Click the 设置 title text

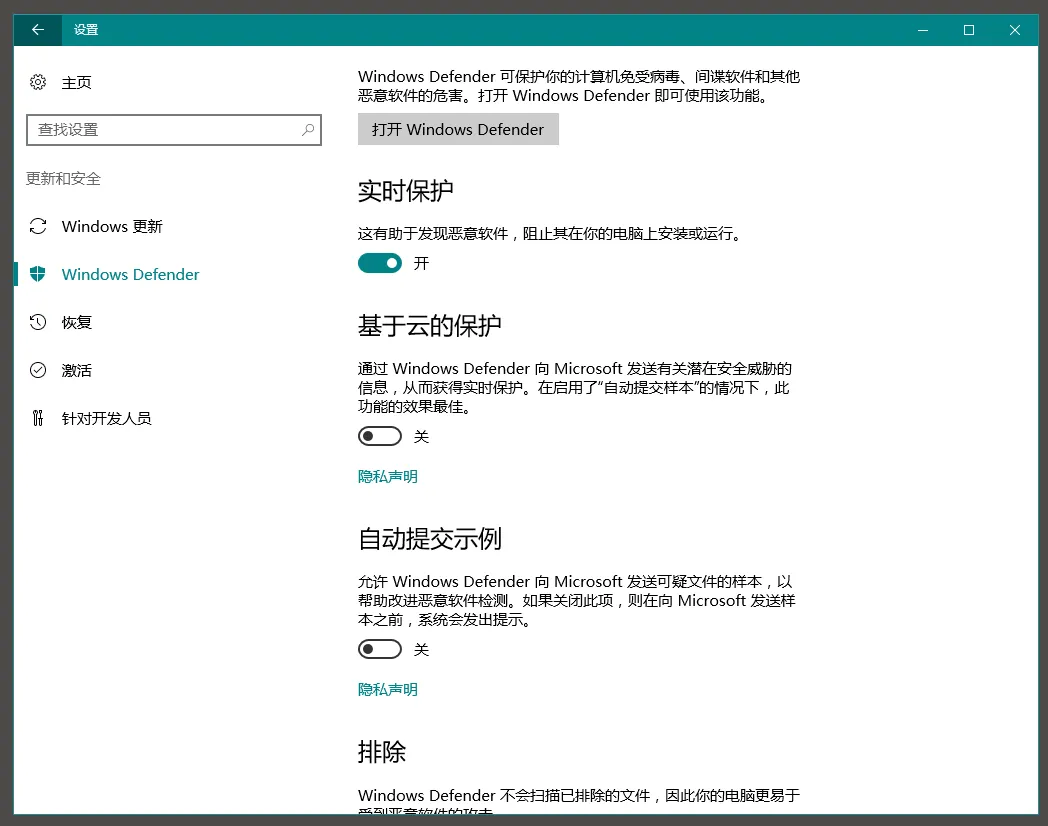[86, 29]
